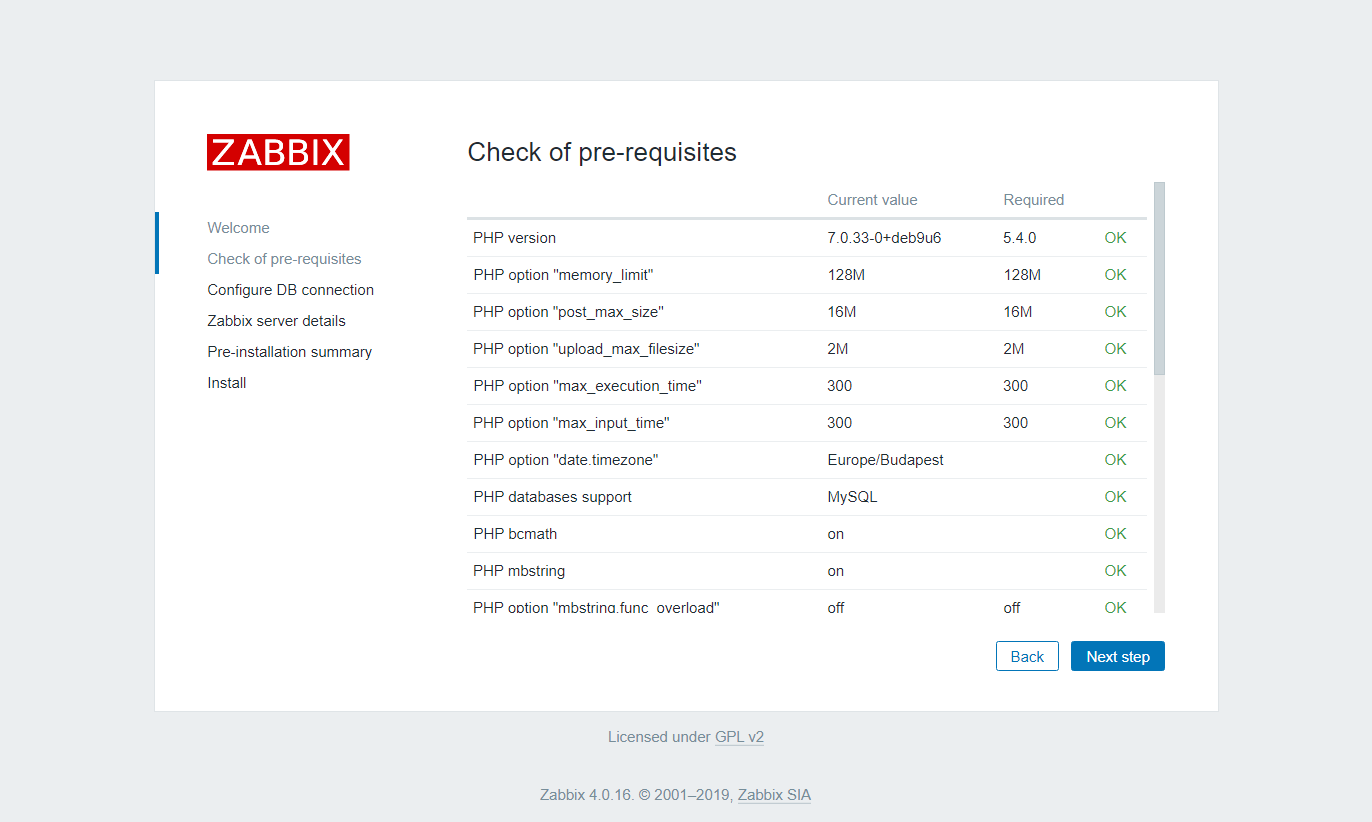This screenshot has width=1372, height=822.
Task: Click the Required column header
Action: (1033, 200)
